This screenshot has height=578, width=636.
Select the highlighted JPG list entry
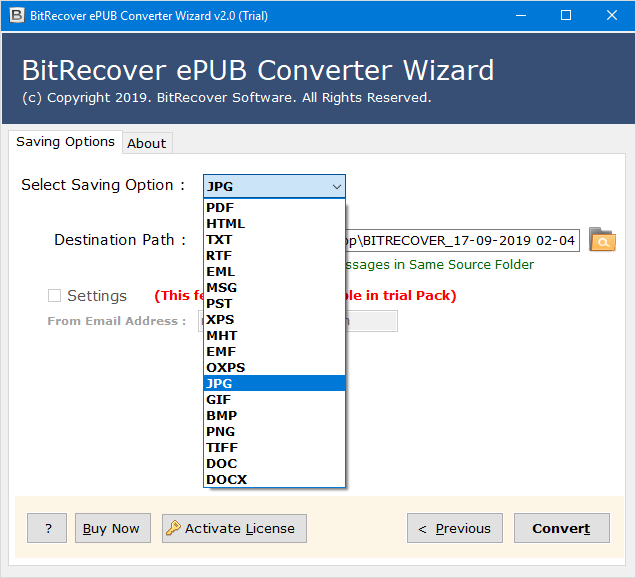[x=274, y=383]
